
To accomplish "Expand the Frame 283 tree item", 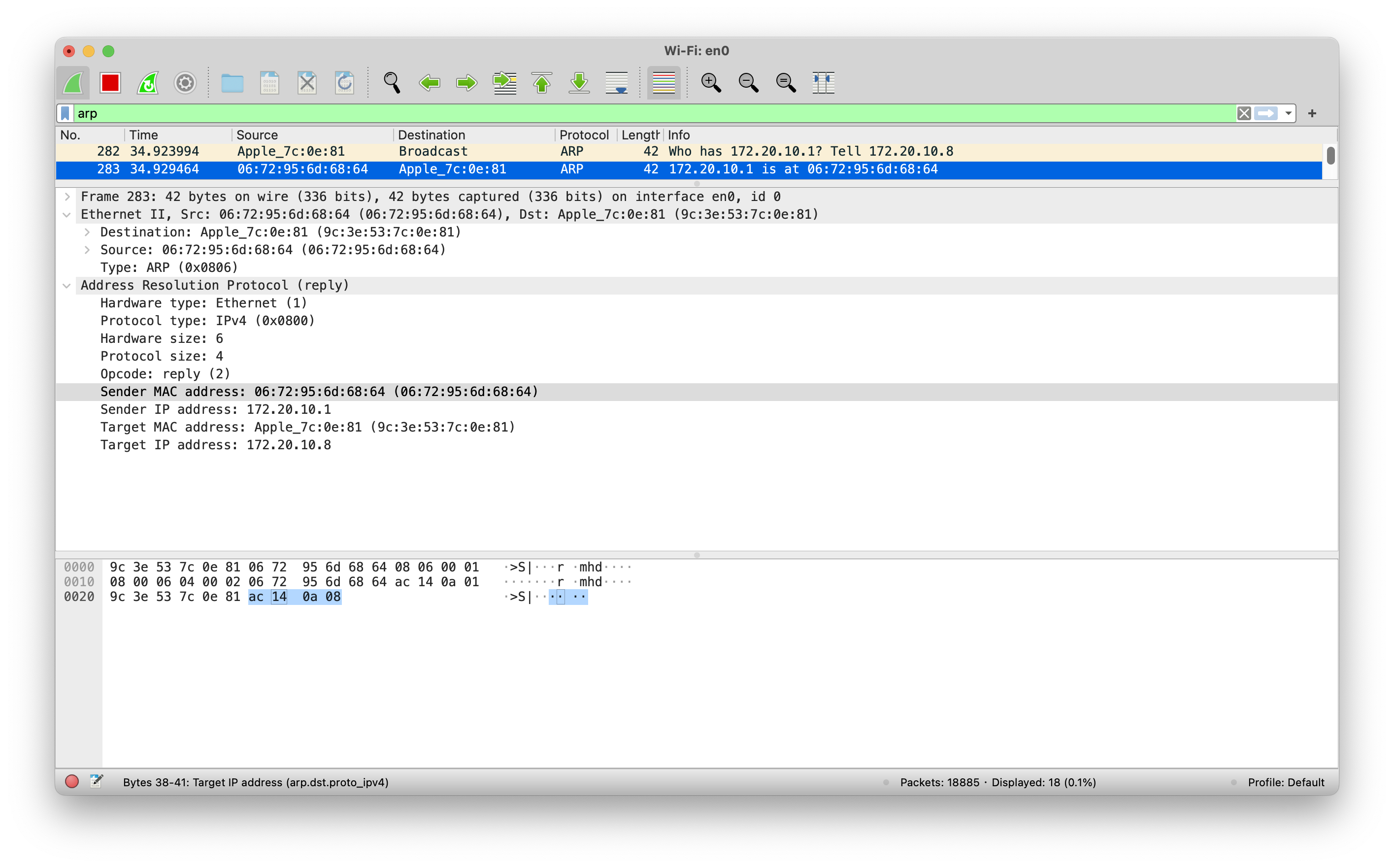I will (67, 197).
